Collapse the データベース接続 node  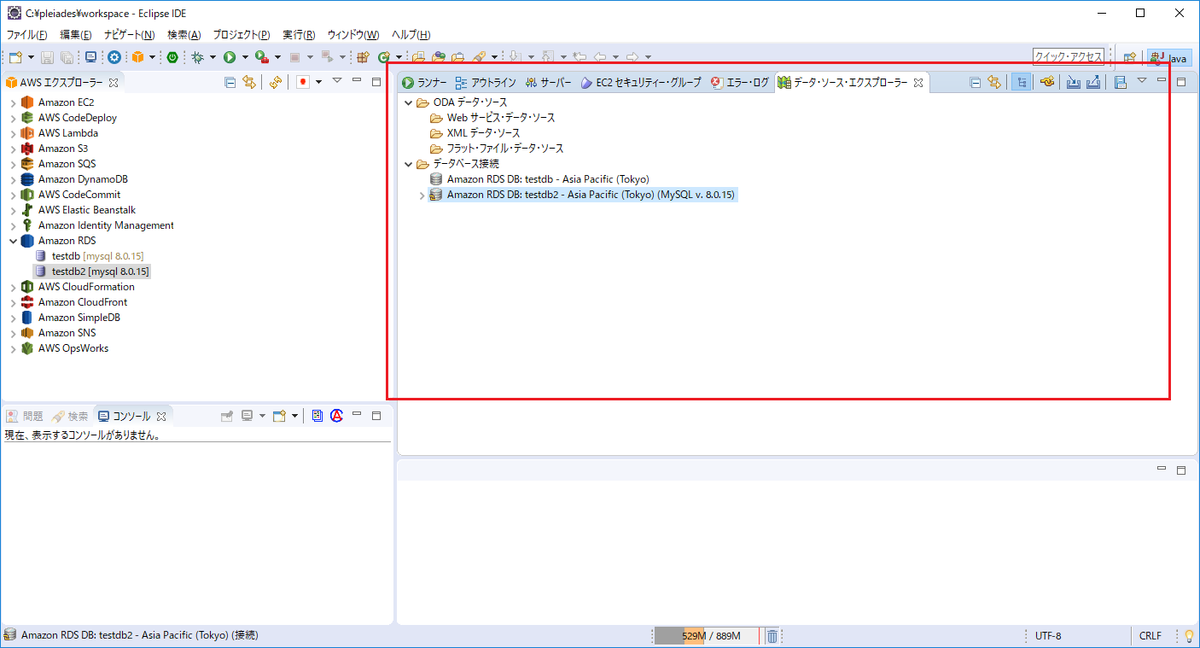click(x=408, y=164)
